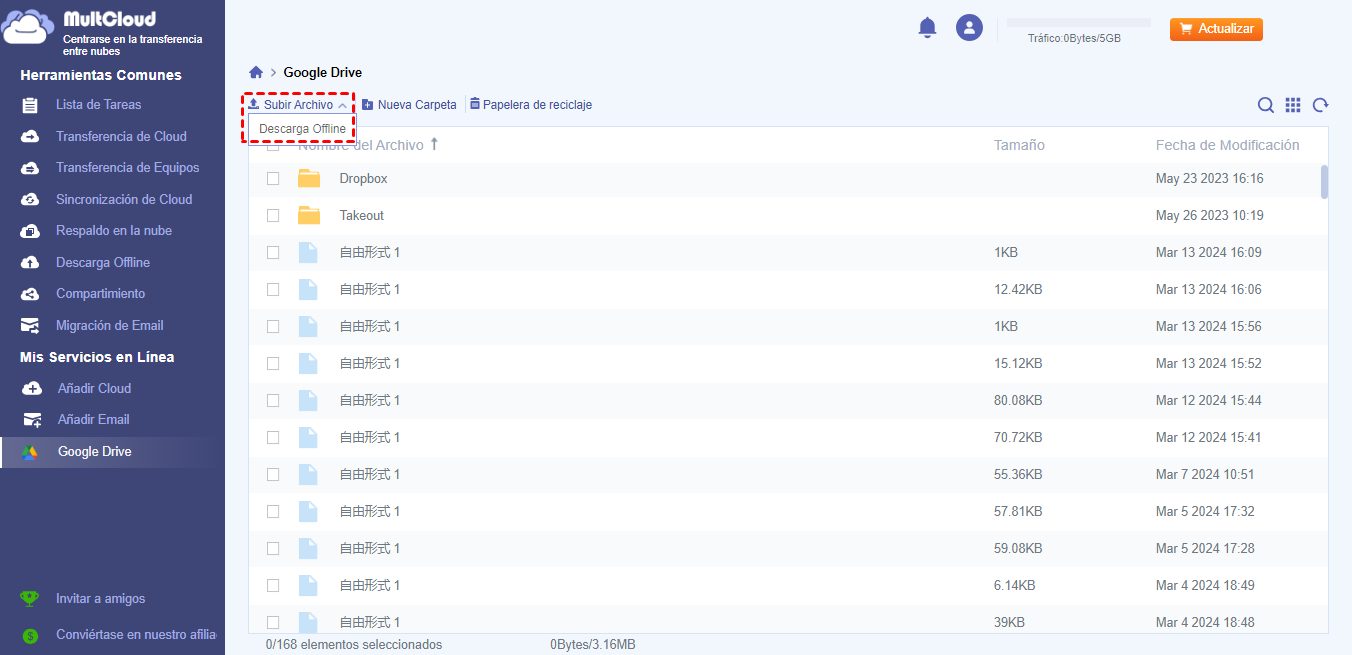Select checkbox for the 57.81KB file
This screenshot has height=655, width=1352.
click(273, 511)
